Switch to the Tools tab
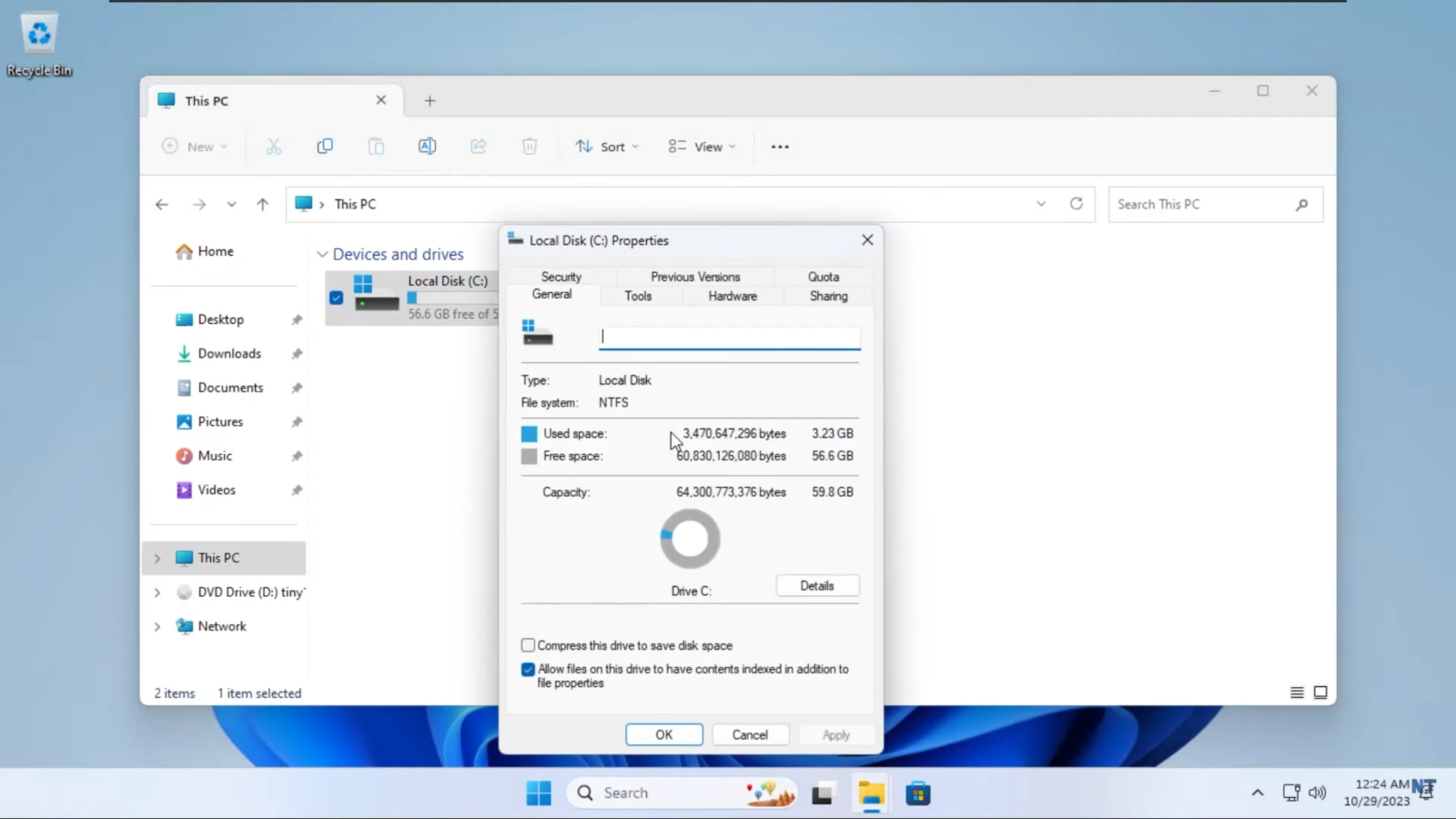1456x819 pixels. (x=637, y=295)
